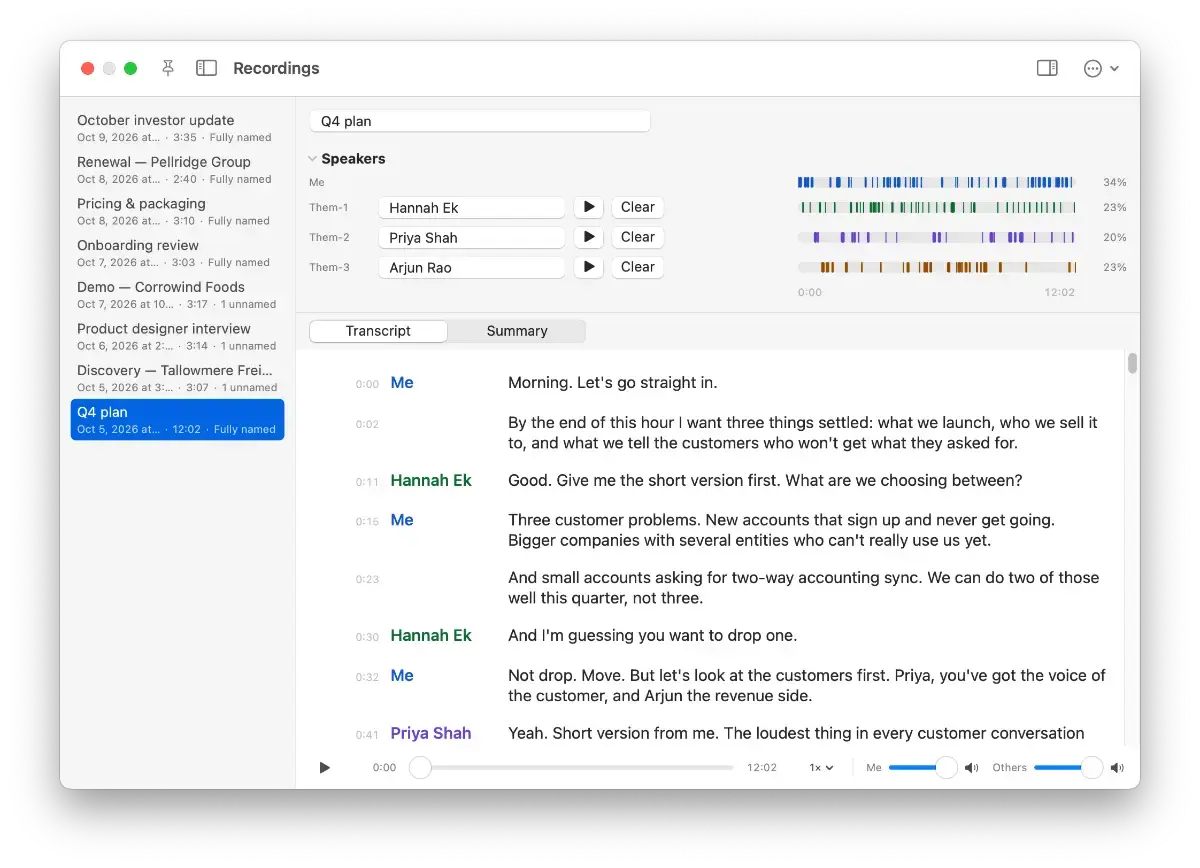Click Hannah Ek's green speaker timeline
This screenshot has width=1200, height=868.
(936, 208)
